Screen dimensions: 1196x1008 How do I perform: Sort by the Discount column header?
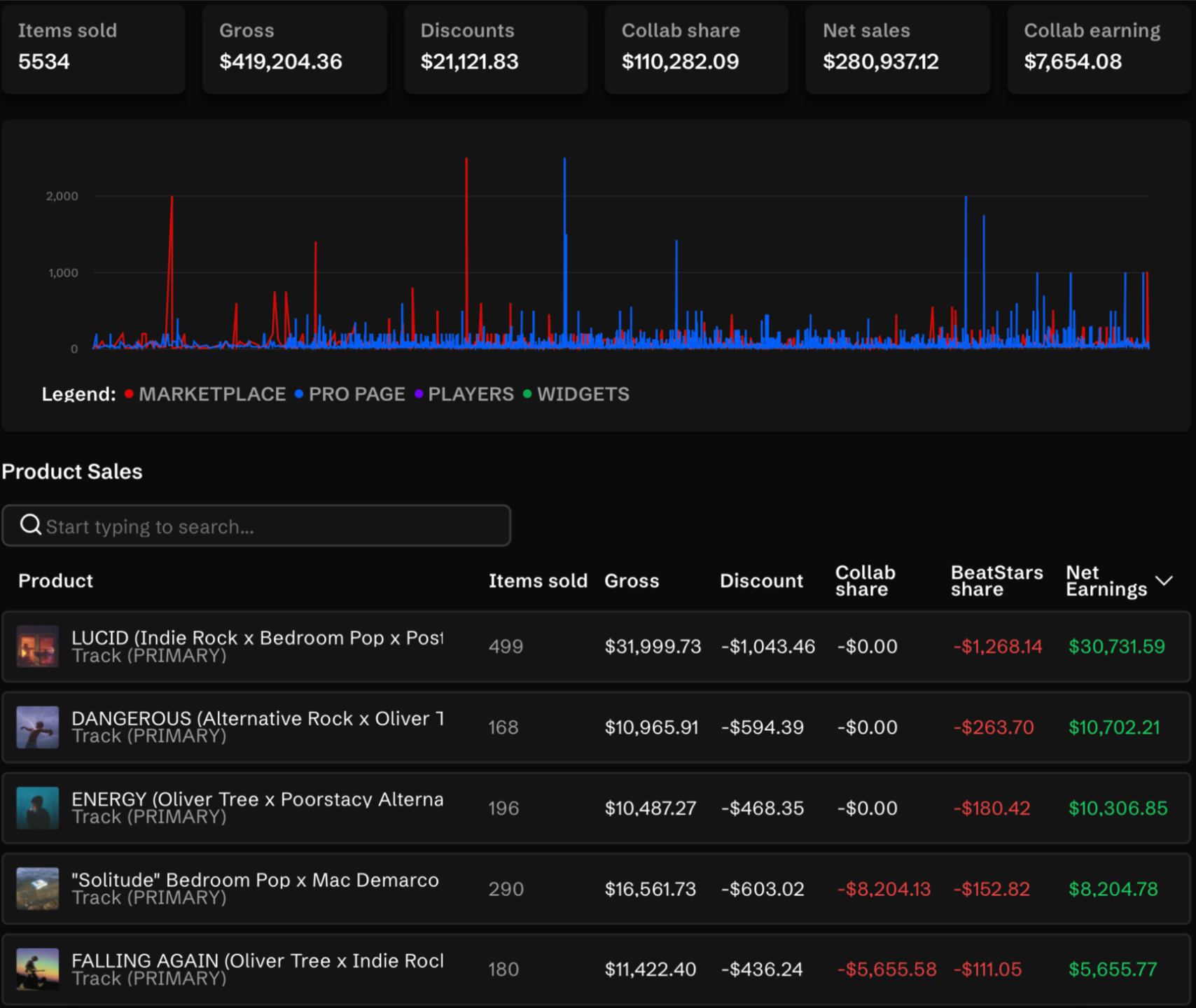pyautogui.click(x=760, y=581)
